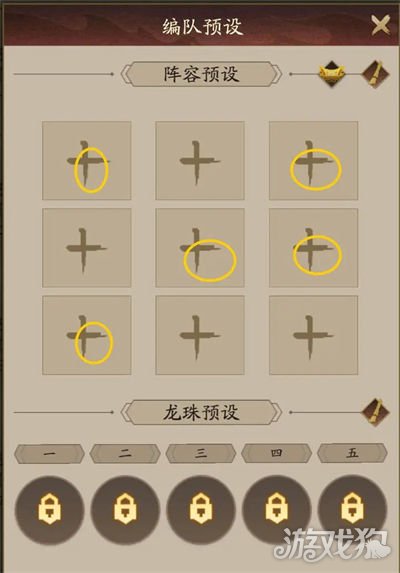Select dragon ball preset tab 一
This screenshot has height=573, width=400.
pos(49,454)
